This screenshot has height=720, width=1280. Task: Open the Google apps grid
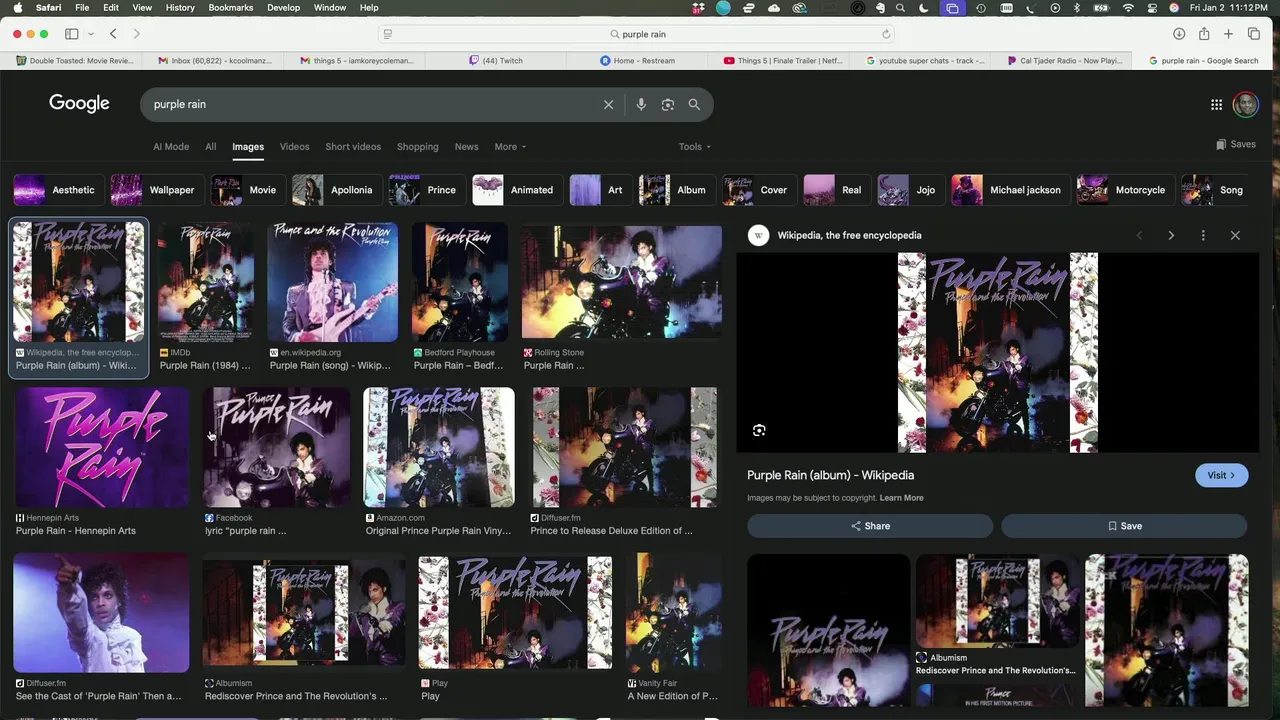click(1216, 104)
